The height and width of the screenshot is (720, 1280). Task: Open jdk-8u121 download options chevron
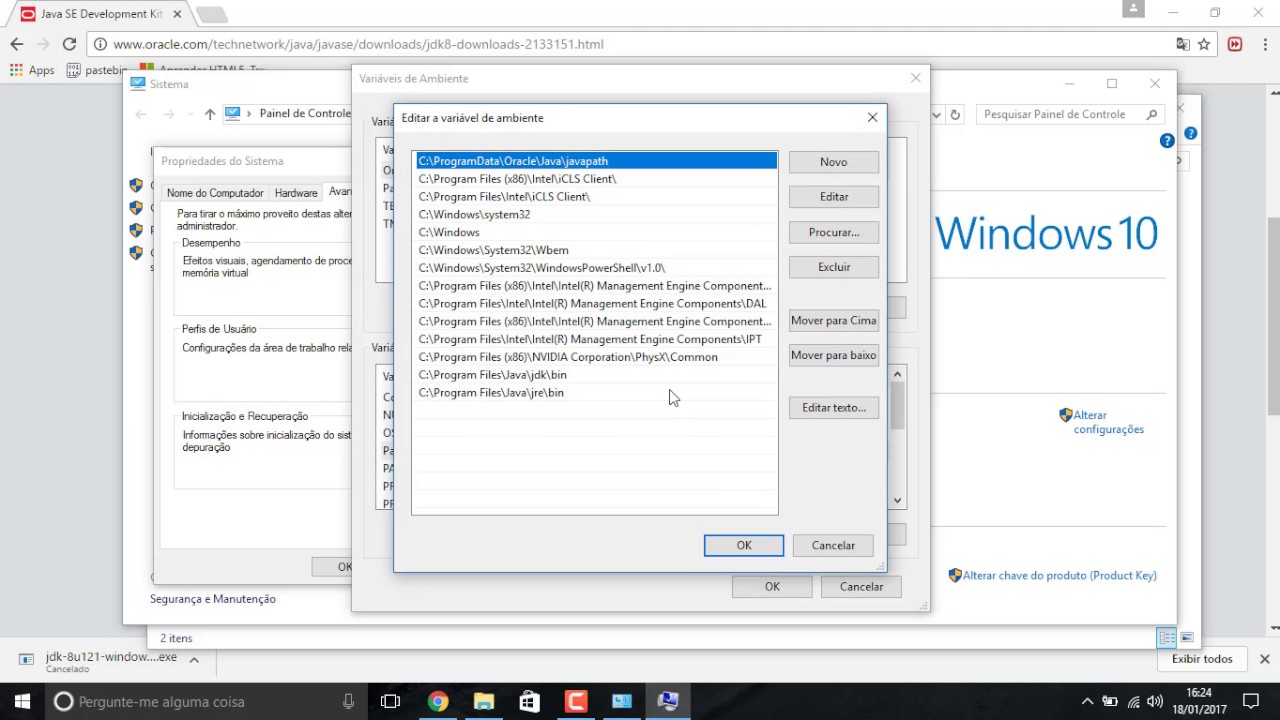(194, 660)
